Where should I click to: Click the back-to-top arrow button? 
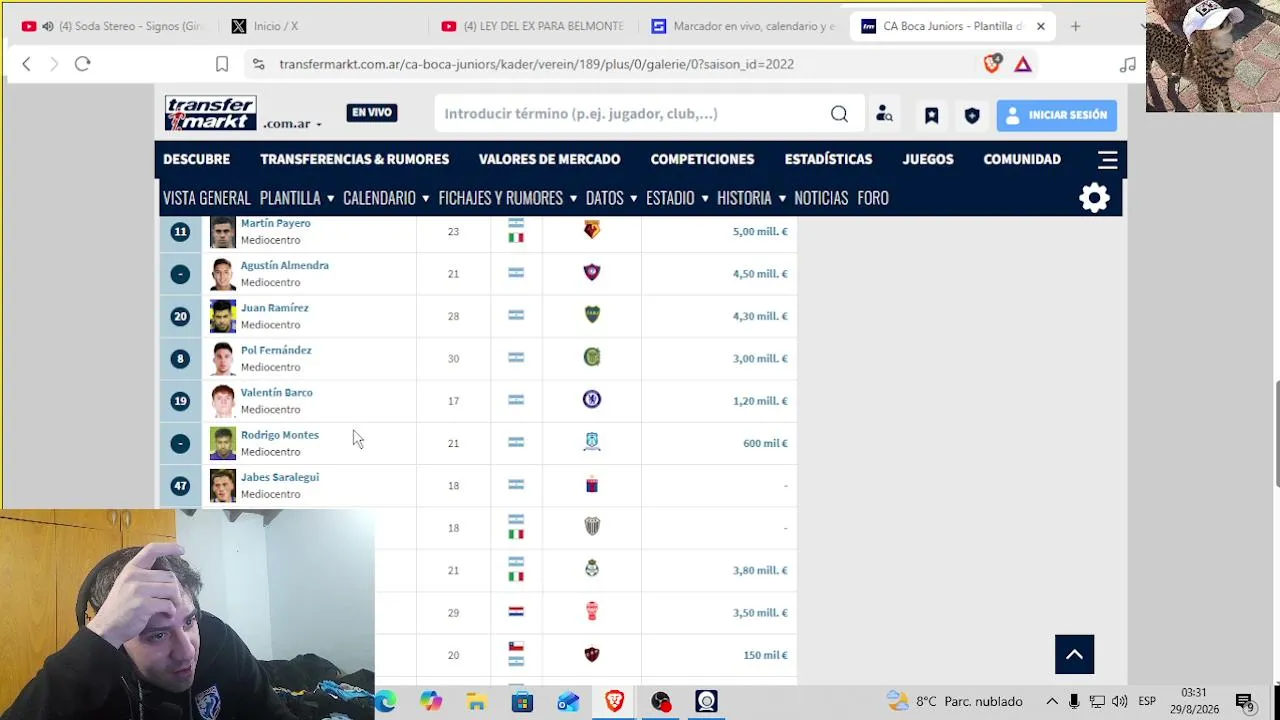[1074, 655]
